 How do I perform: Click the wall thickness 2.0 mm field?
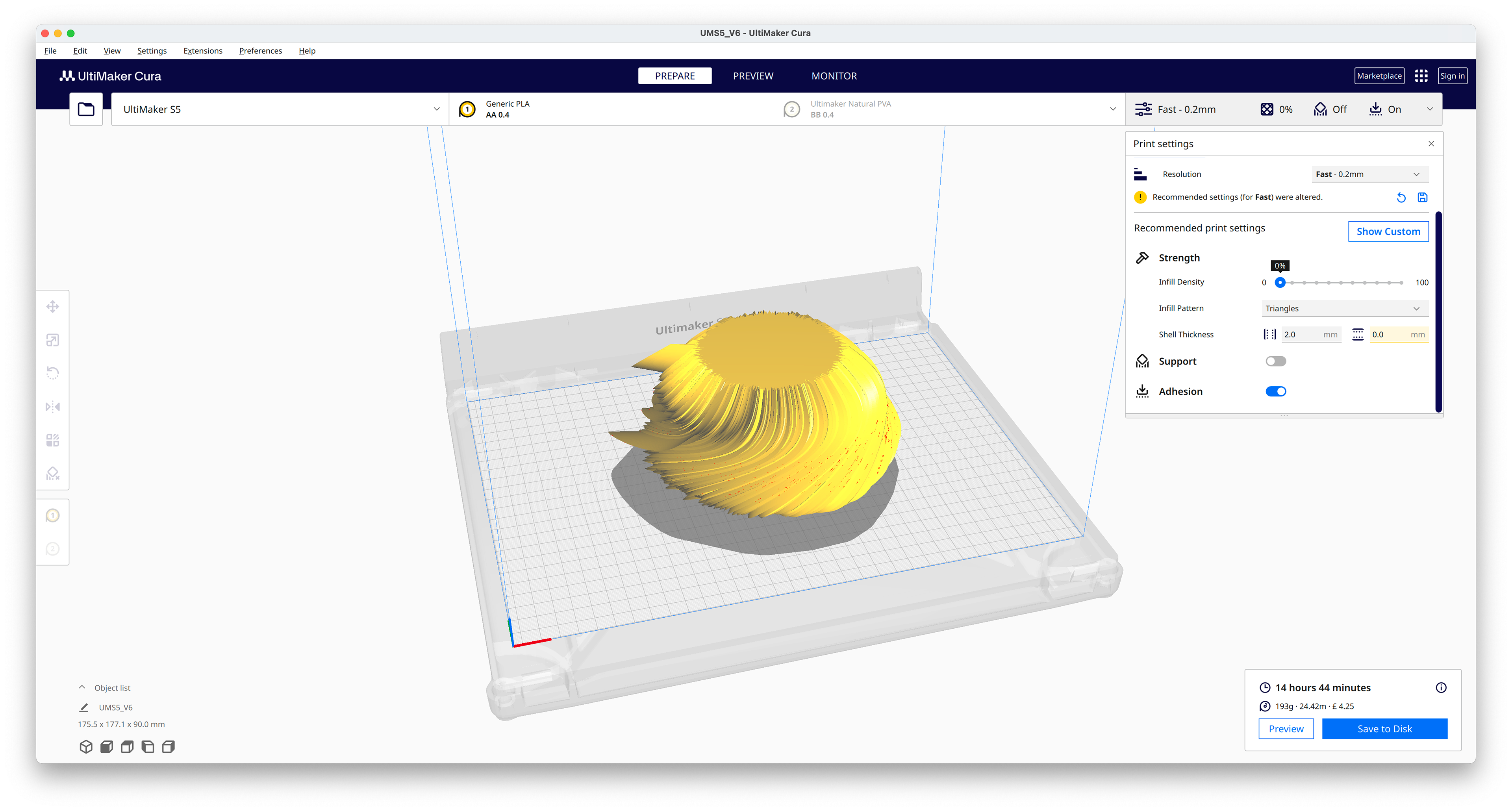(x=1311, y=335)
